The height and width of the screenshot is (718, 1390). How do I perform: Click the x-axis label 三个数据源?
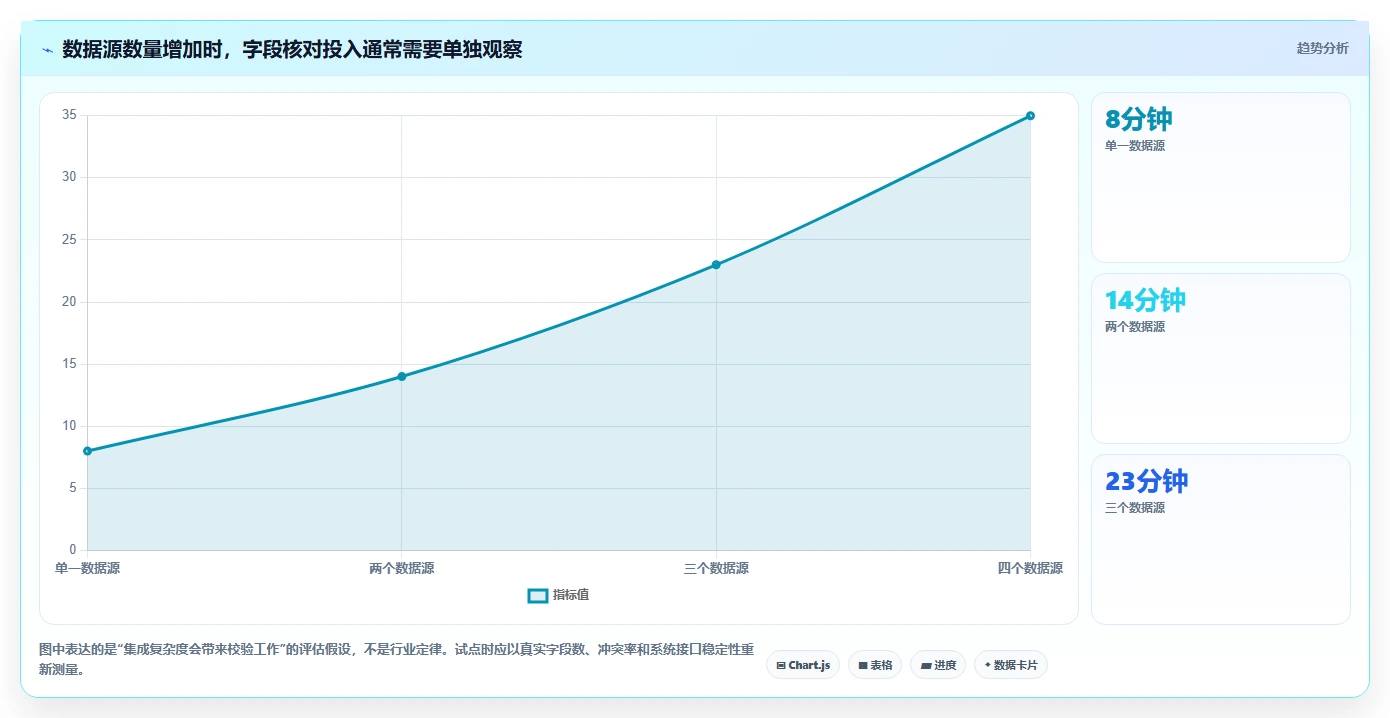point(716,568)
